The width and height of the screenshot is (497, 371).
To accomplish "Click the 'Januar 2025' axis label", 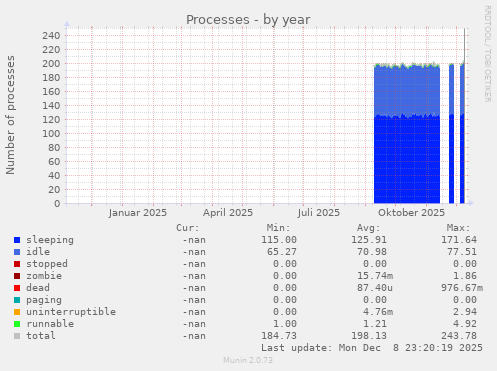I will (138, 213).
